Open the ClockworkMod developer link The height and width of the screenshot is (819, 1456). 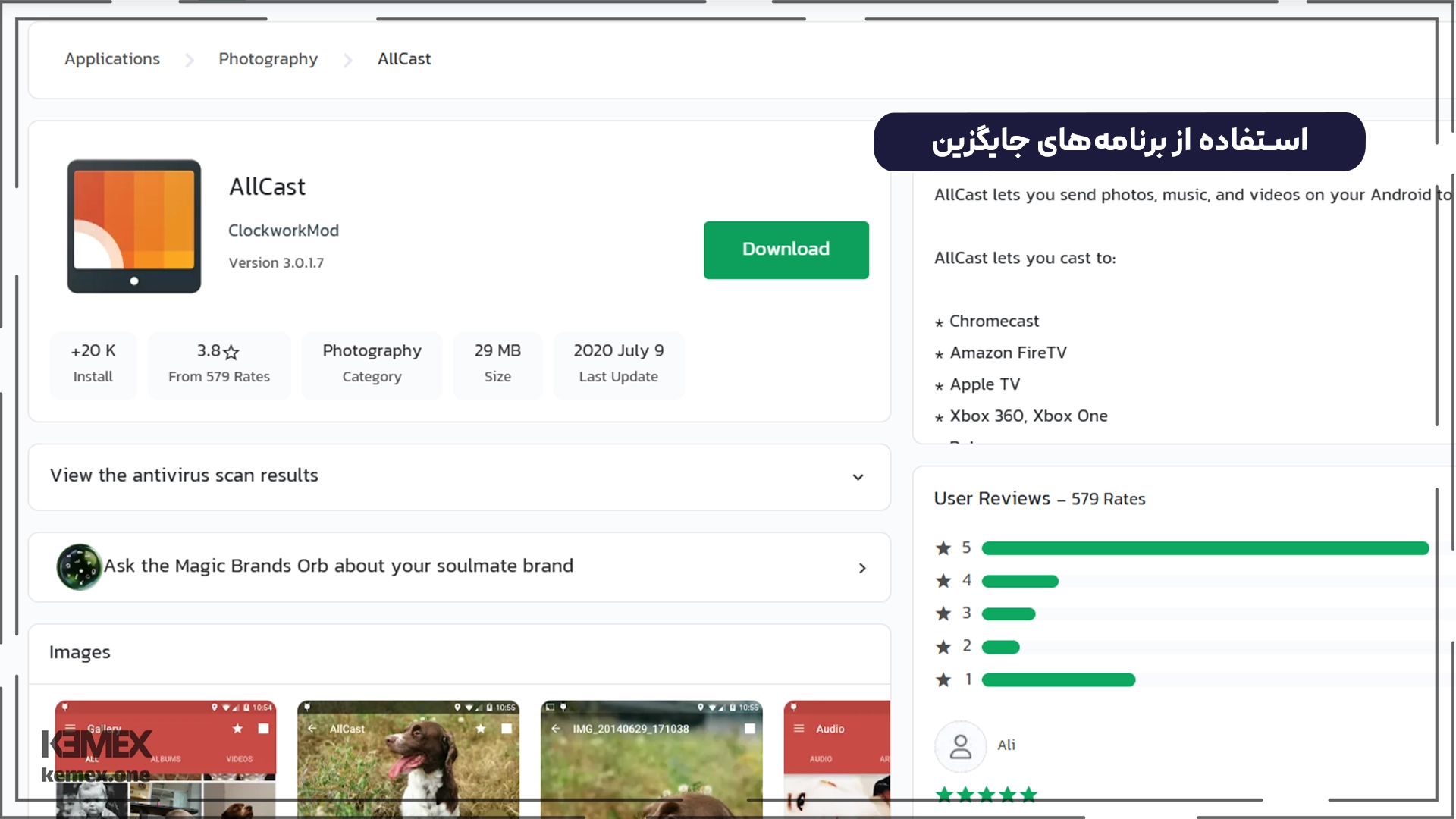pos(284,231)
